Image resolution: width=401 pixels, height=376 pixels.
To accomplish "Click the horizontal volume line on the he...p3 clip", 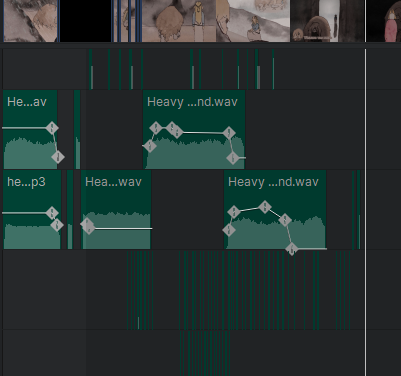I will (25, 213).
